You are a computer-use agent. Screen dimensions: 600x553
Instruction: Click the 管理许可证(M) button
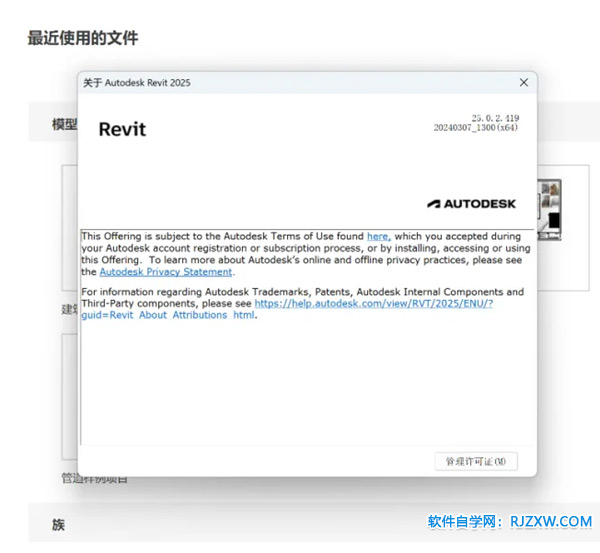476,461
